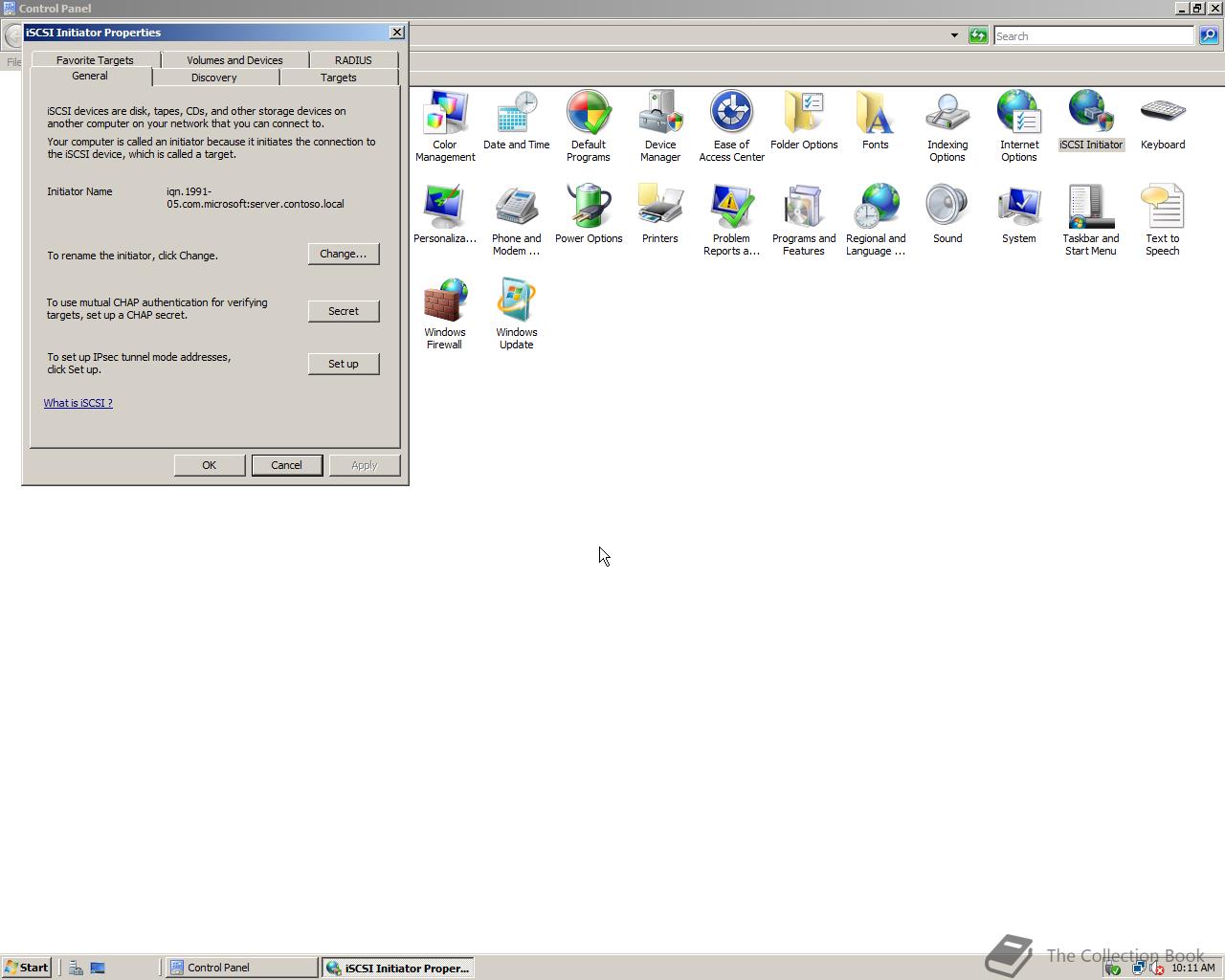
Task: Open Windows Firewall icon
Action: [445, 314]
